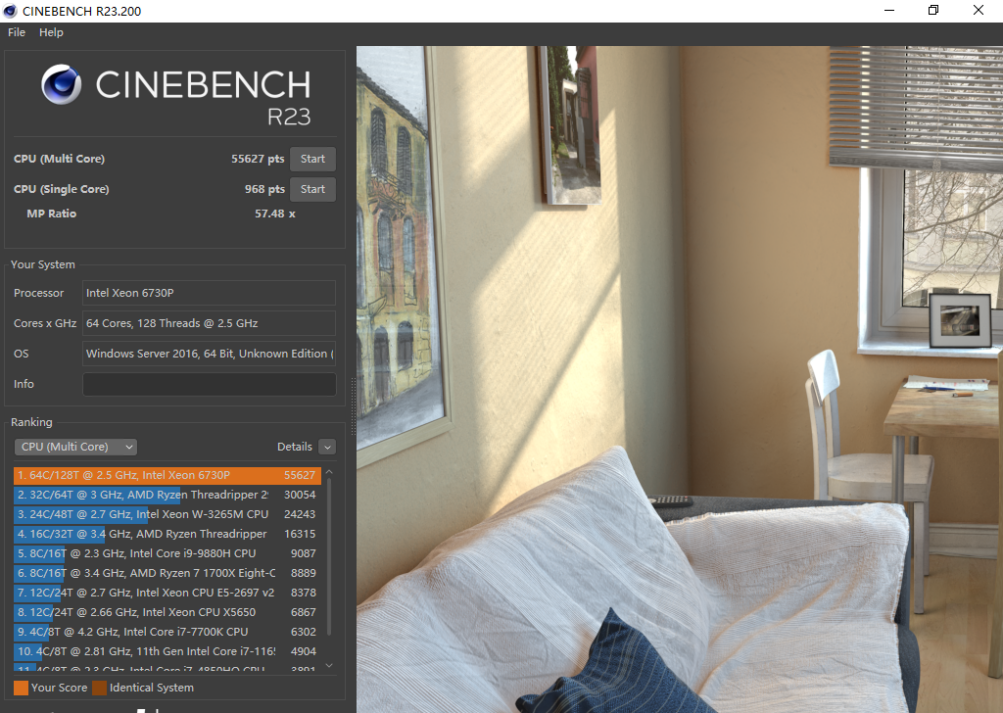Click the Cinebench title bar app icon
Viewport: 1003px width, 713px height.
tap(10, 11)
